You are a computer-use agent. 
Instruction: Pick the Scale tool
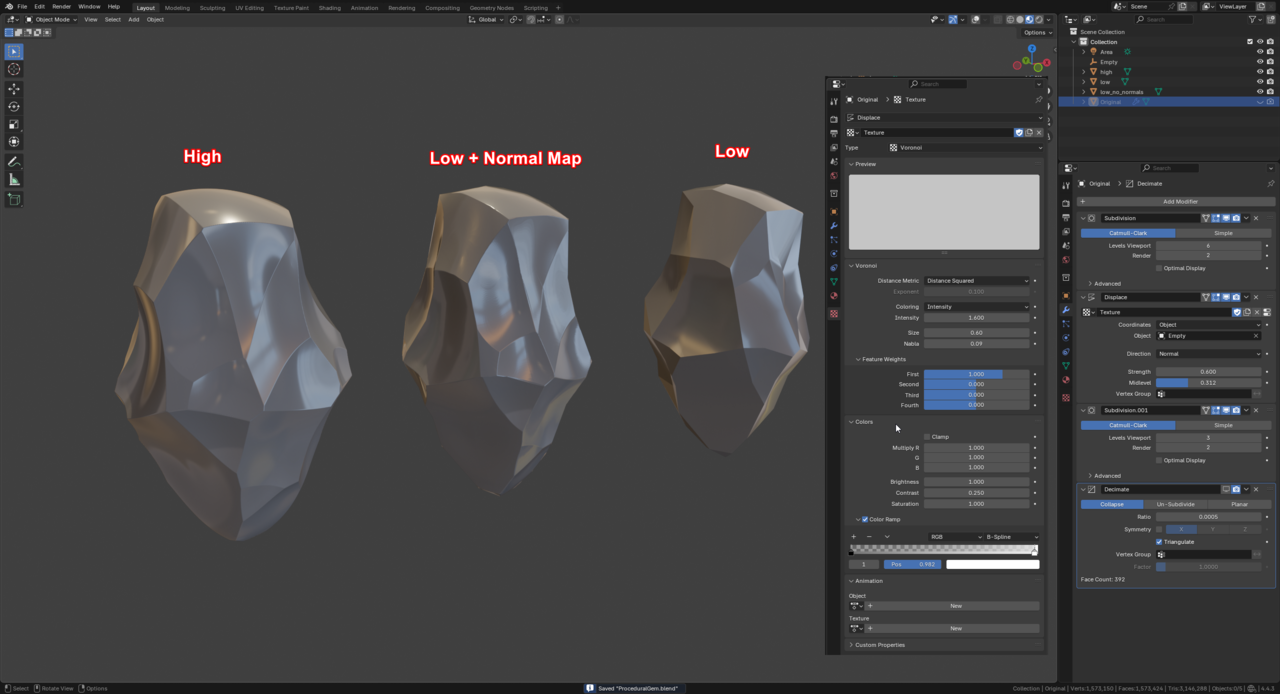pos(14,124)
